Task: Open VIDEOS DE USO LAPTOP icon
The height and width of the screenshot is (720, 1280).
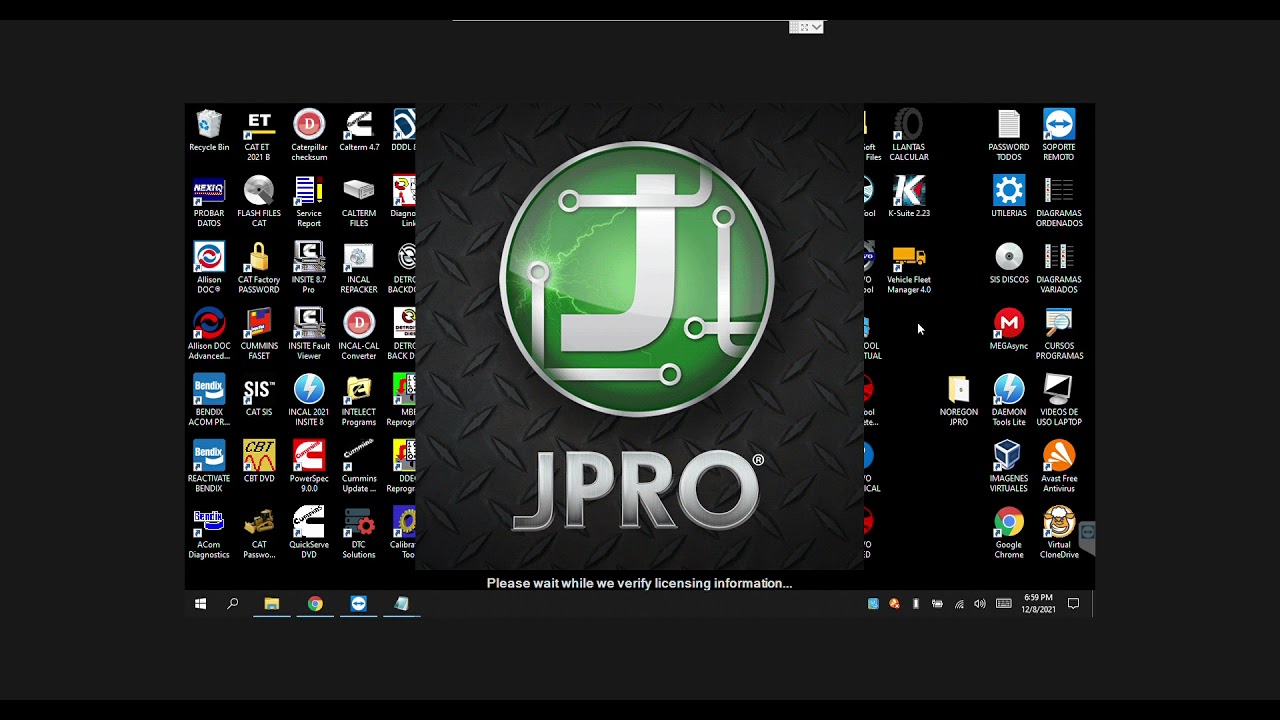Action: [x=1059, y=400]
